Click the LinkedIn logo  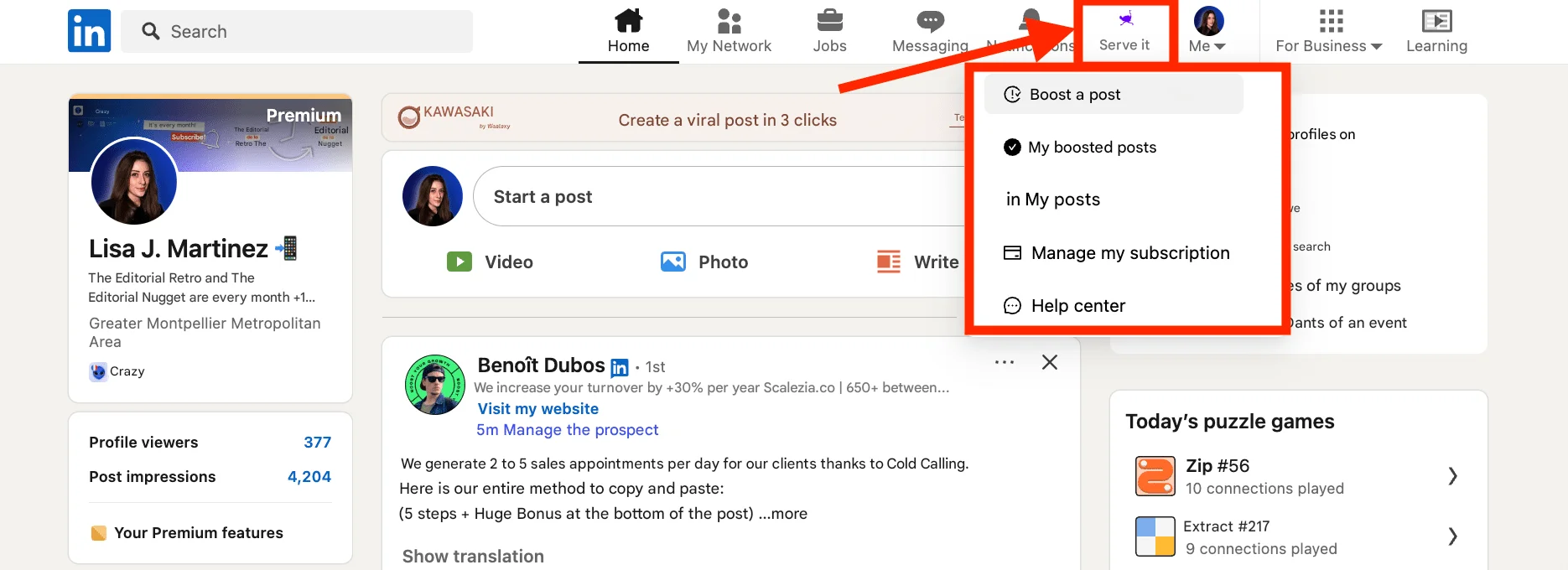[x=89, y=31]
